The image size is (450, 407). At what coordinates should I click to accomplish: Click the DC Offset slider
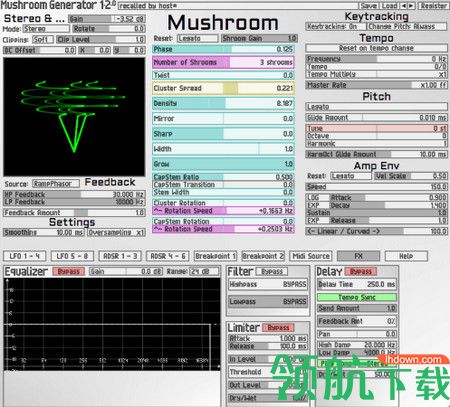[x=40, y=50]
